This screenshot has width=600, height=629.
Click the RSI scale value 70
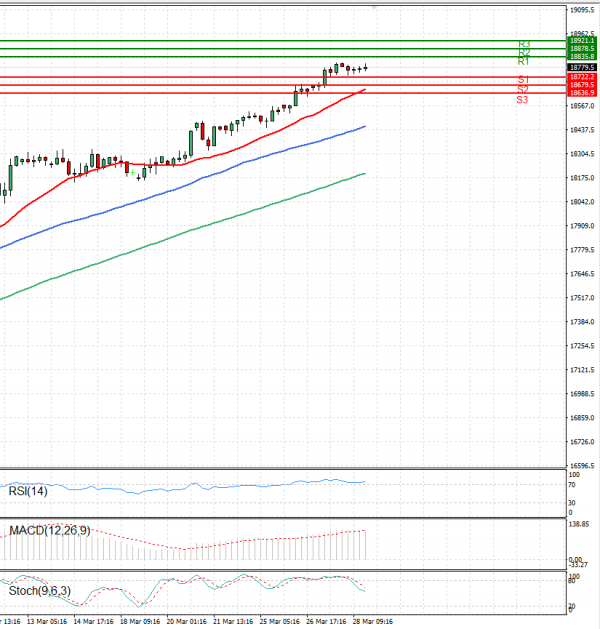tap(572, 485)
